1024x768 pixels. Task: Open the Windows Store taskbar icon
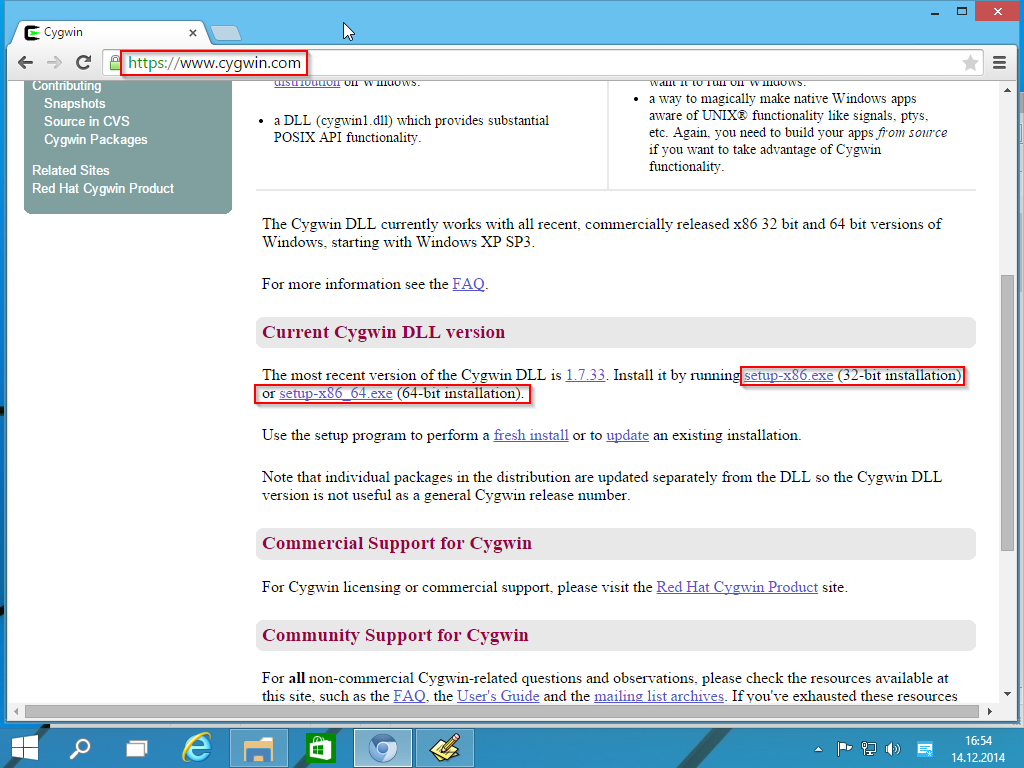[x=320, y=748]
